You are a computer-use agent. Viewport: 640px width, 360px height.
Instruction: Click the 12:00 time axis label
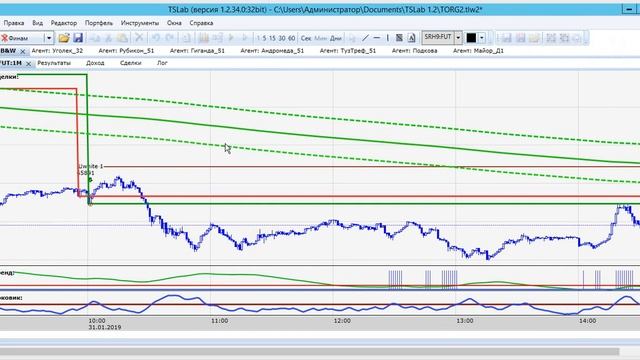click(x=342, y=321)
